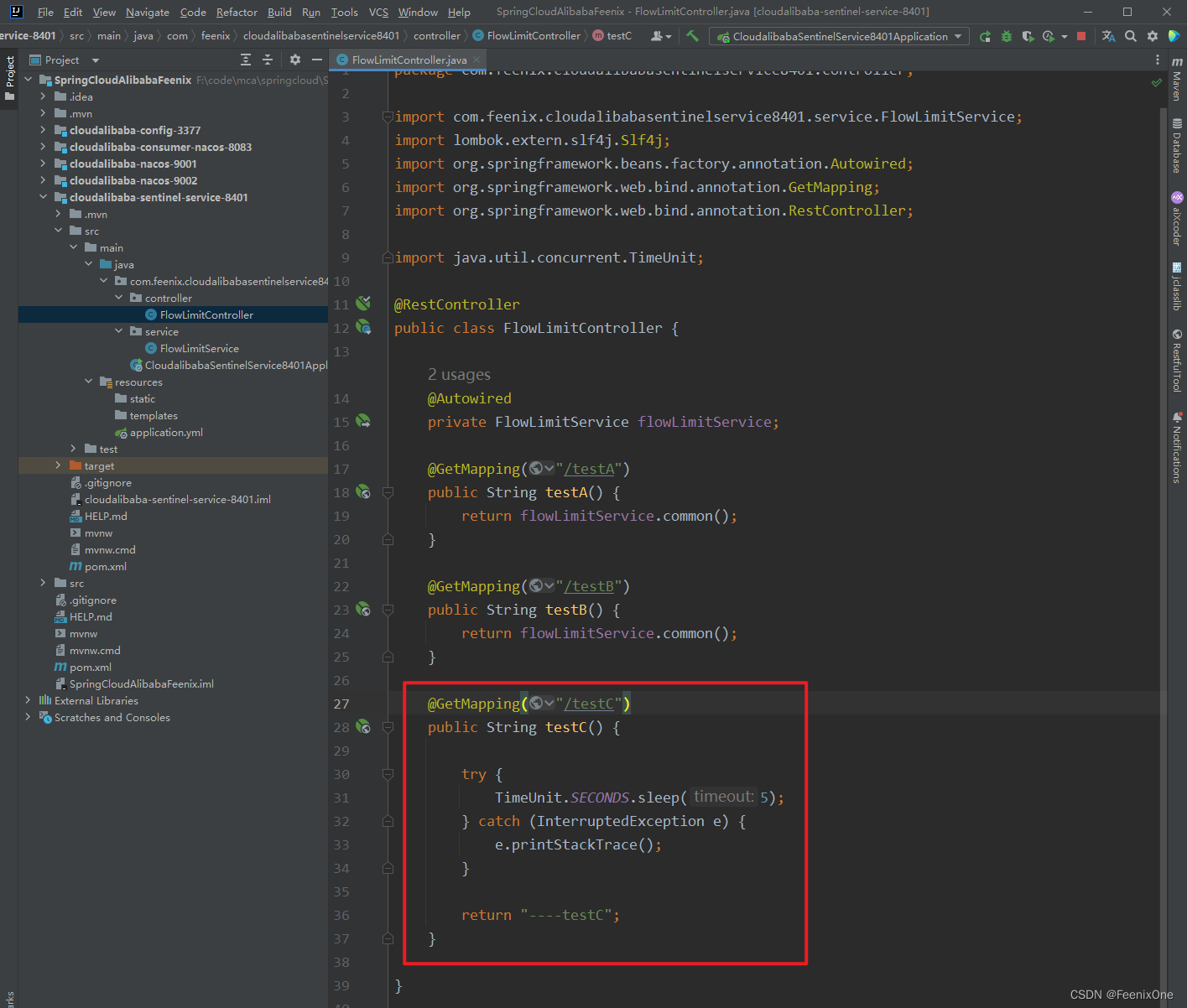The width and height of the screenshot is (1187, 1008).
Task: Stop the running application with red square
Action: [x=1081, y=36]
